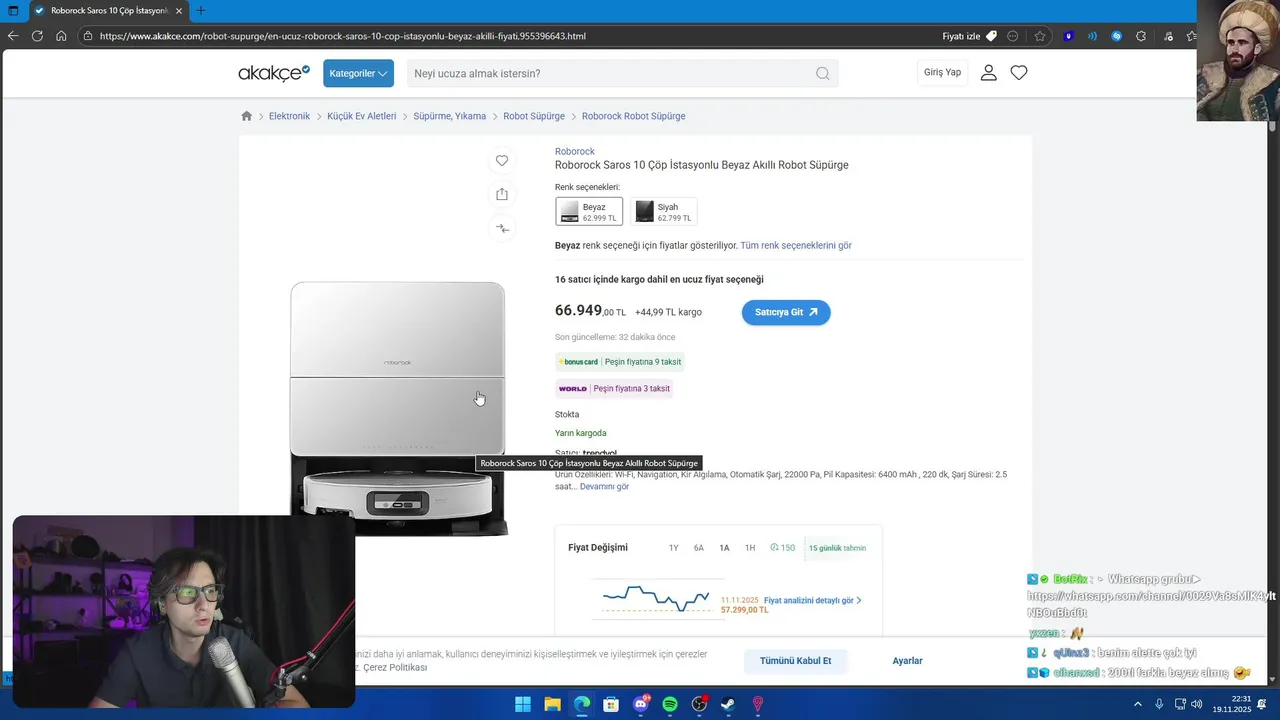Reload the page

[x=37, y=36]
